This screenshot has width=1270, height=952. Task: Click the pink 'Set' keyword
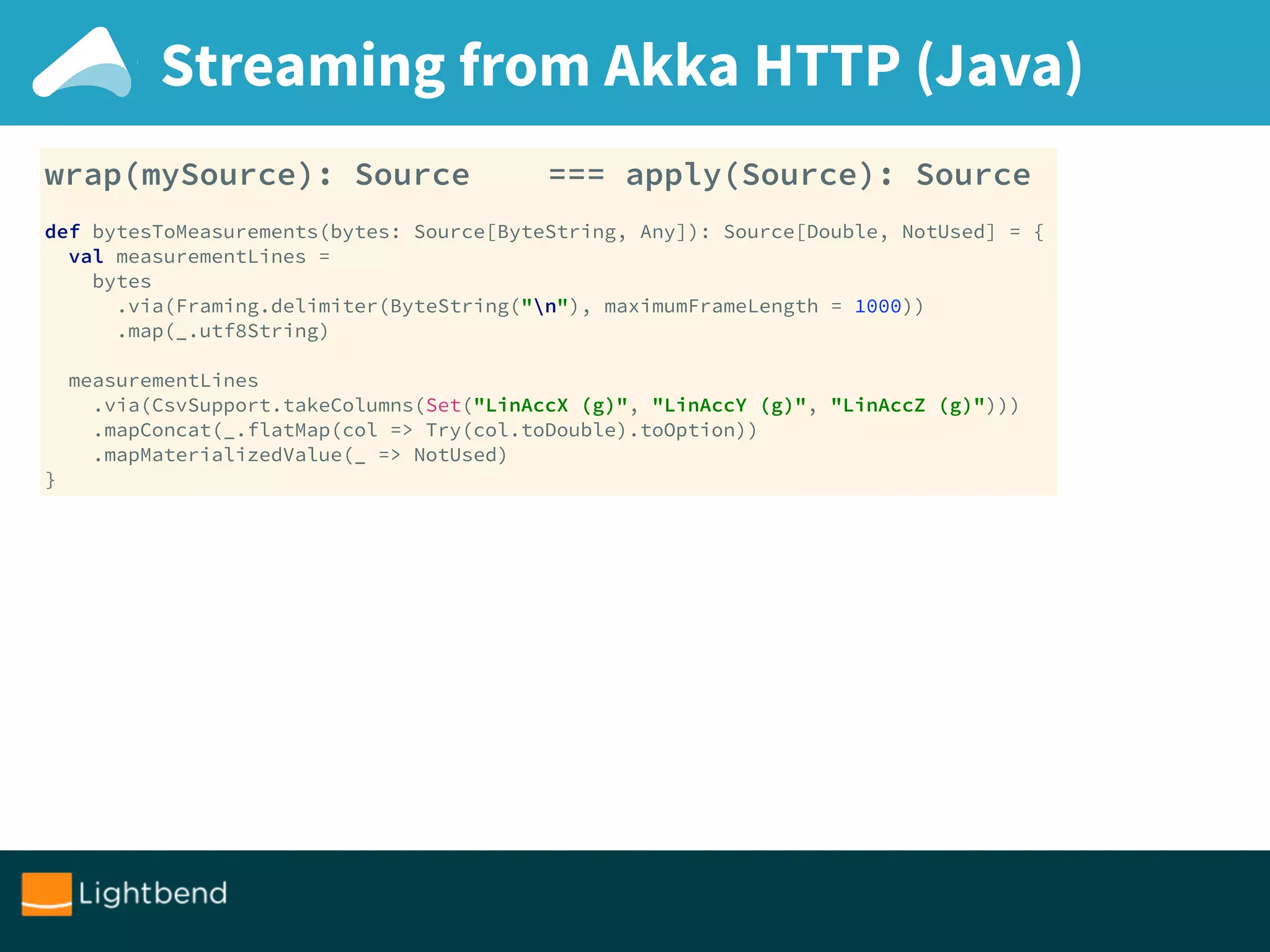point(444,405)
